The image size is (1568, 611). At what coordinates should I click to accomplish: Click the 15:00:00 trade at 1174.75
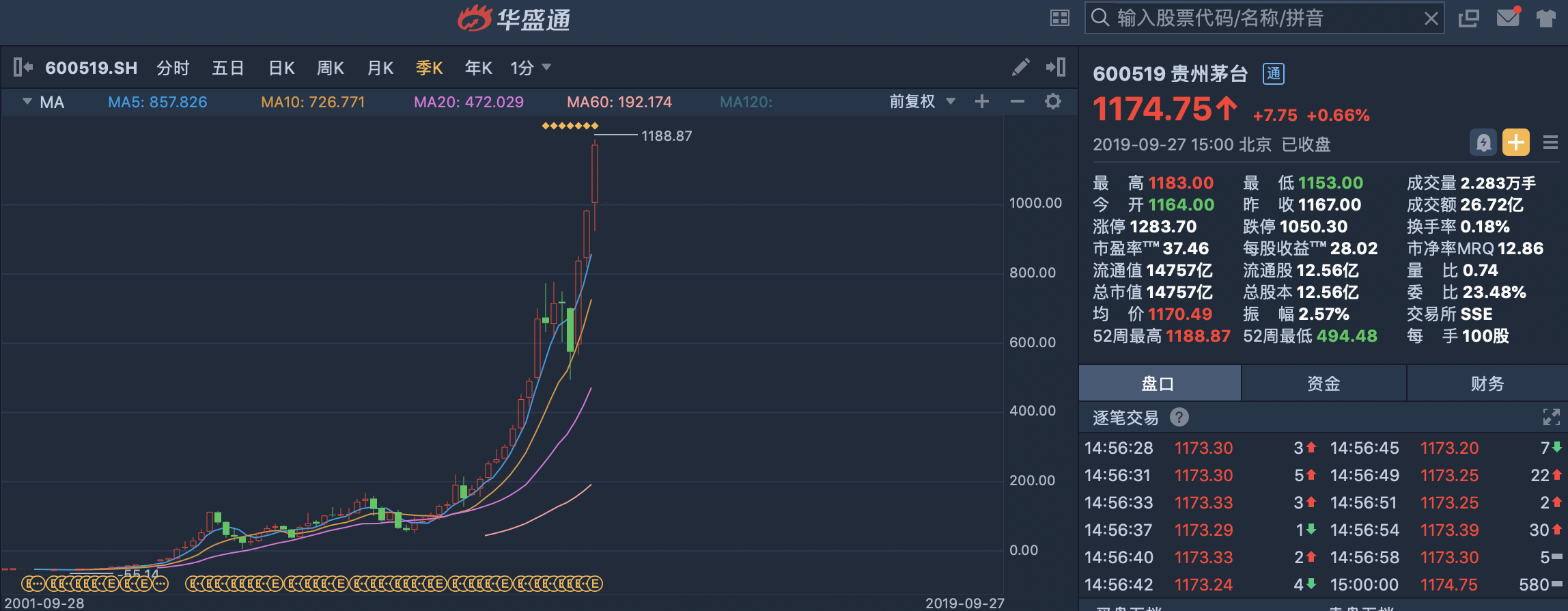point(1446,585)
